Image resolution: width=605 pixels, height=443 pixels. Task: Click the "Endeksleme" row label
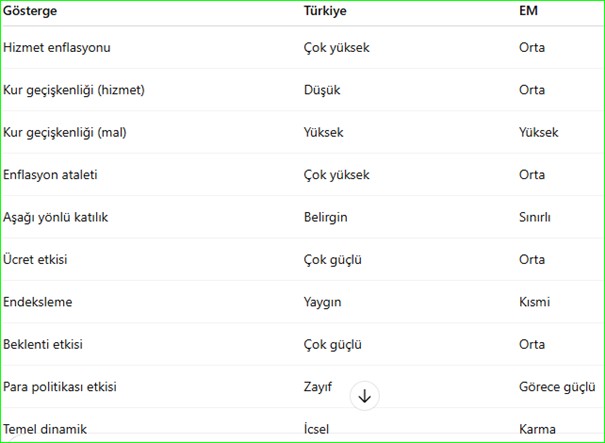click(38, 302)
